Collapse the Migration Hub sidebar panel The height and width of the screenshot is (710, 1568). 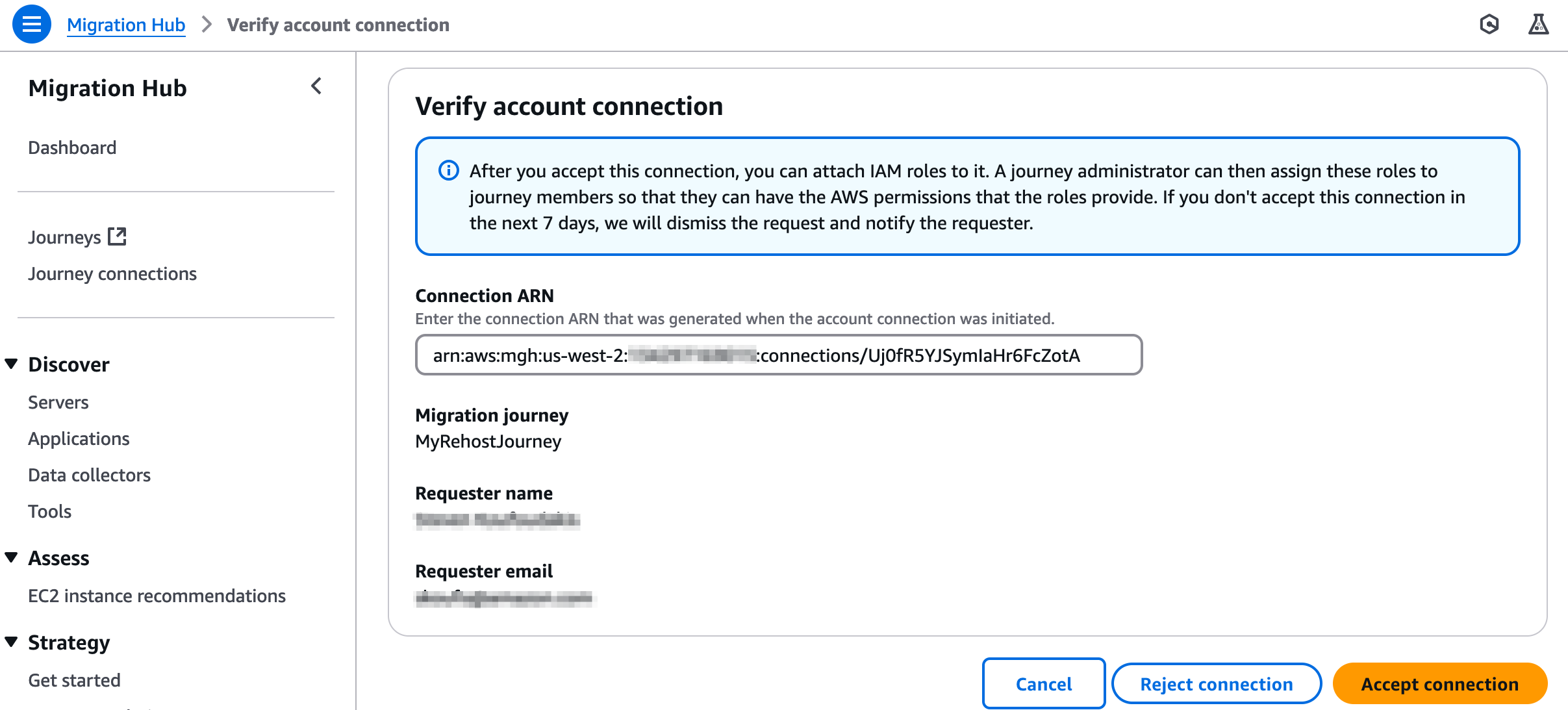coord(316,86)
